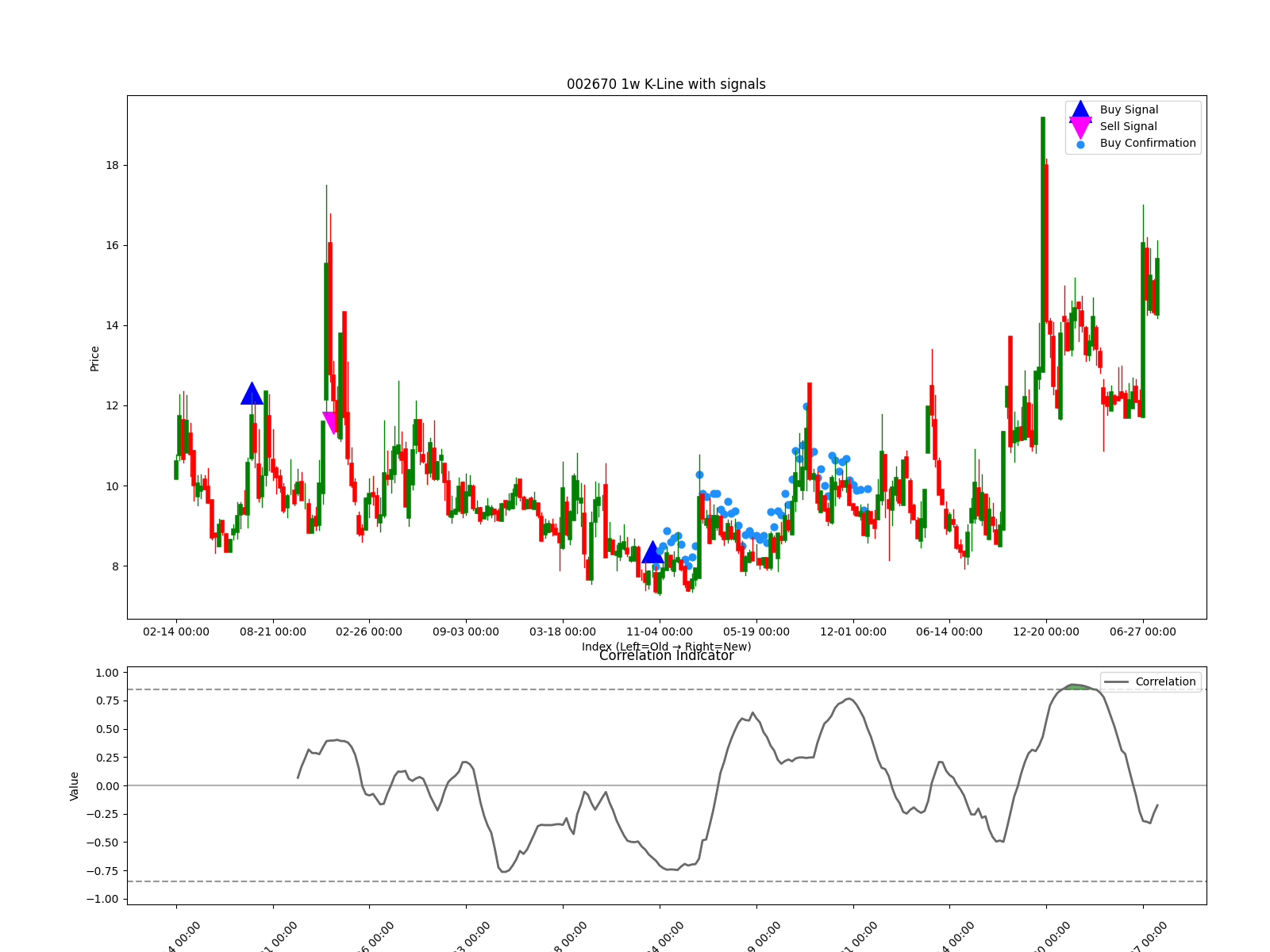Click the '06-27 00:00' date tick under price chart

coord(1143,632)
